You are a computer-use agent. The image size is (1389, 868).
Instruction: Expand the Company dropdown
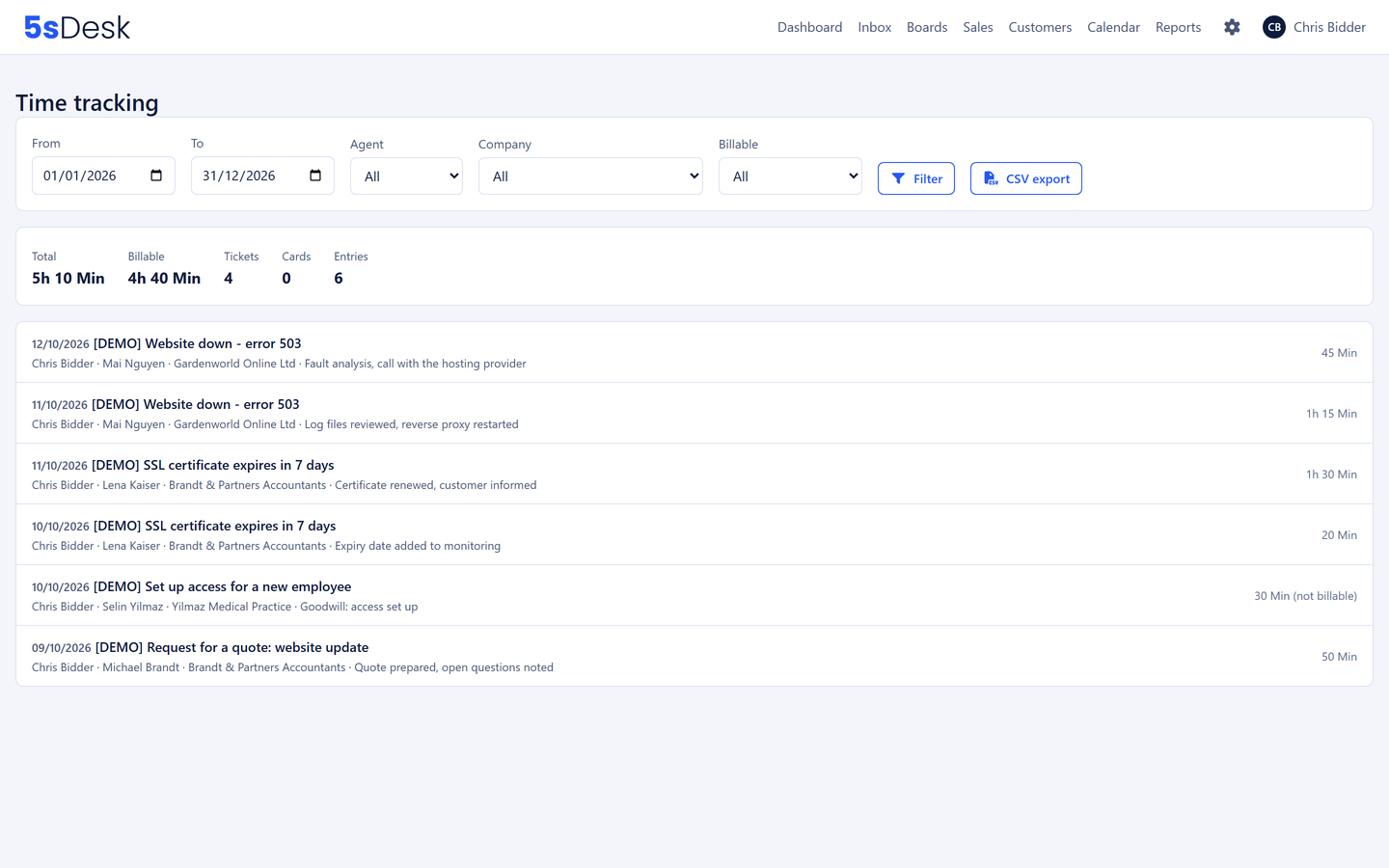(590, 176)
